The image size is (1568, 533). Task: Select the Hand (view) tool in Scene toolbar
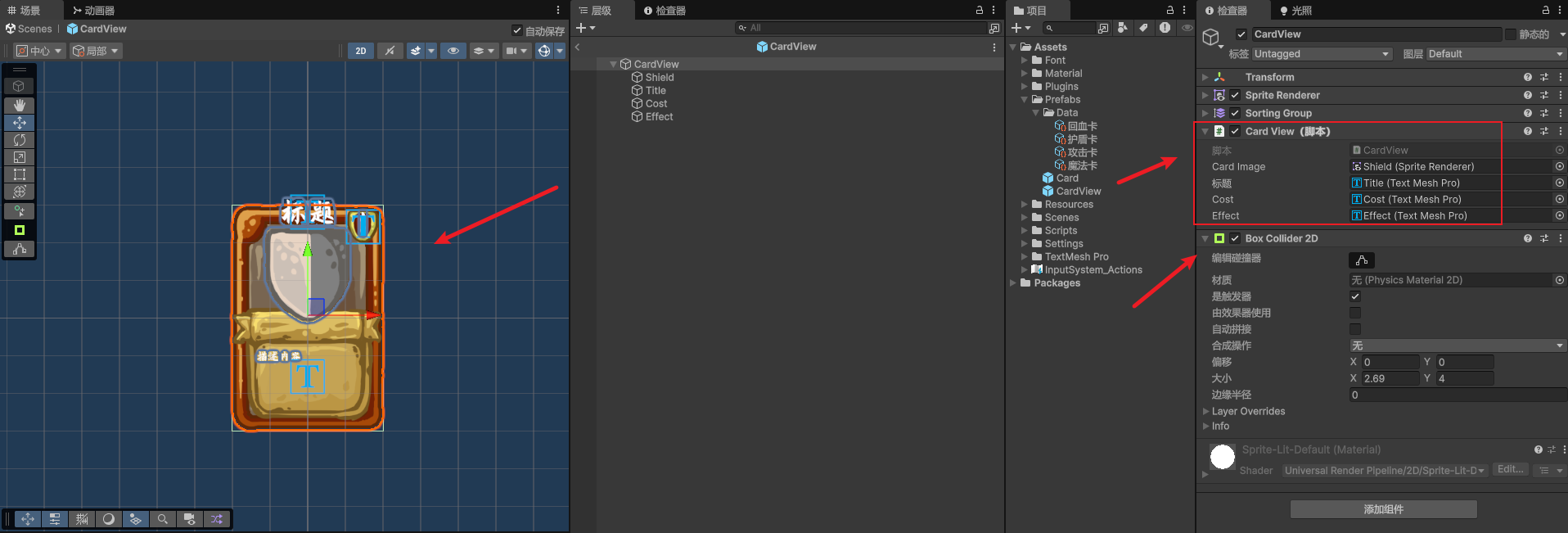(x=20, y=106)
